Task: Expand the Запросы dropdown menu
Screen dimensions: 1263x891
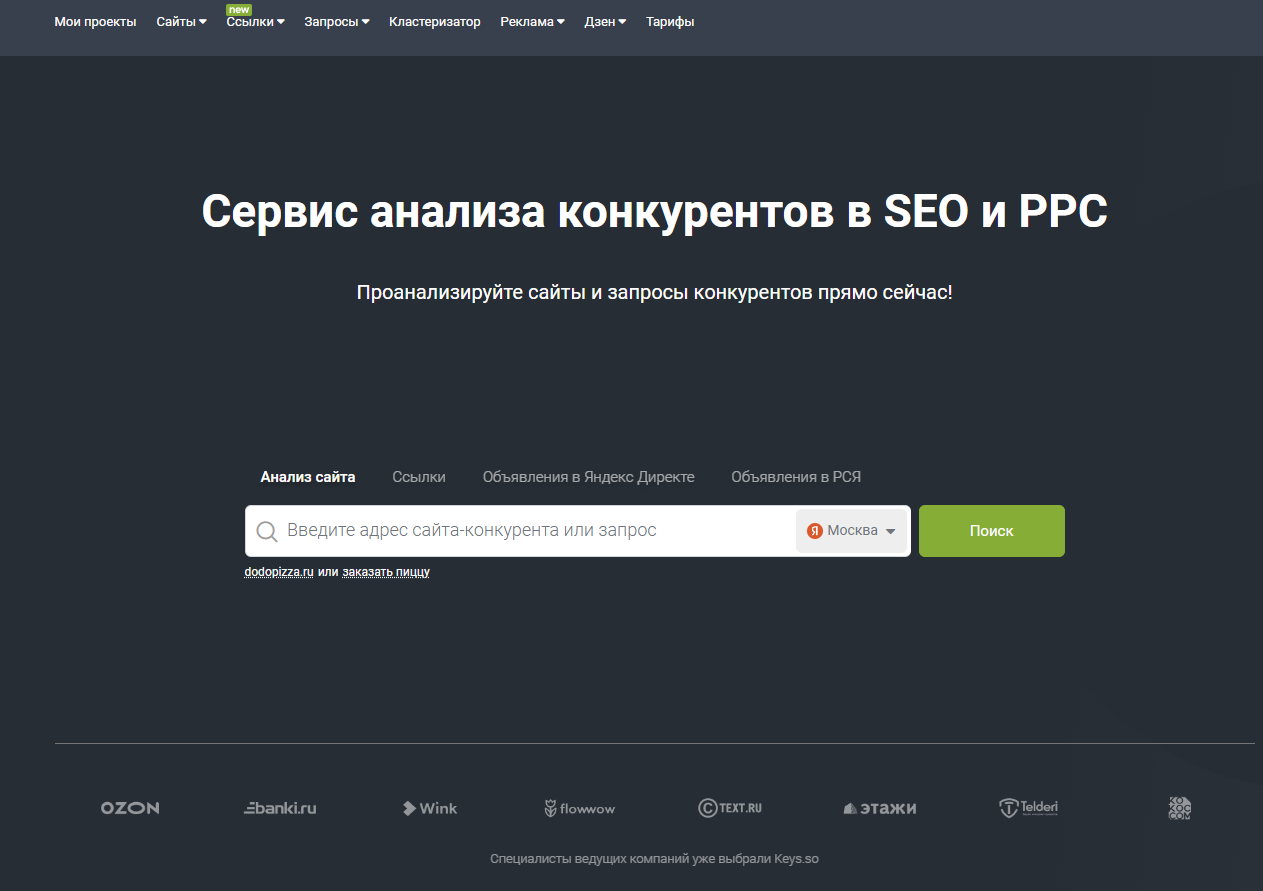Action: coord(336,22)
